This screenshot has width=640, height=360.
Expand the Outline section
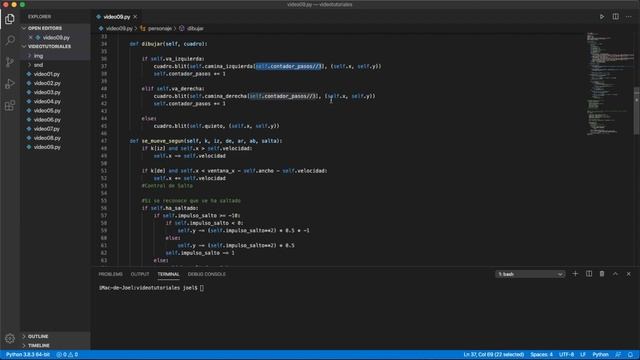click(38, 336)
